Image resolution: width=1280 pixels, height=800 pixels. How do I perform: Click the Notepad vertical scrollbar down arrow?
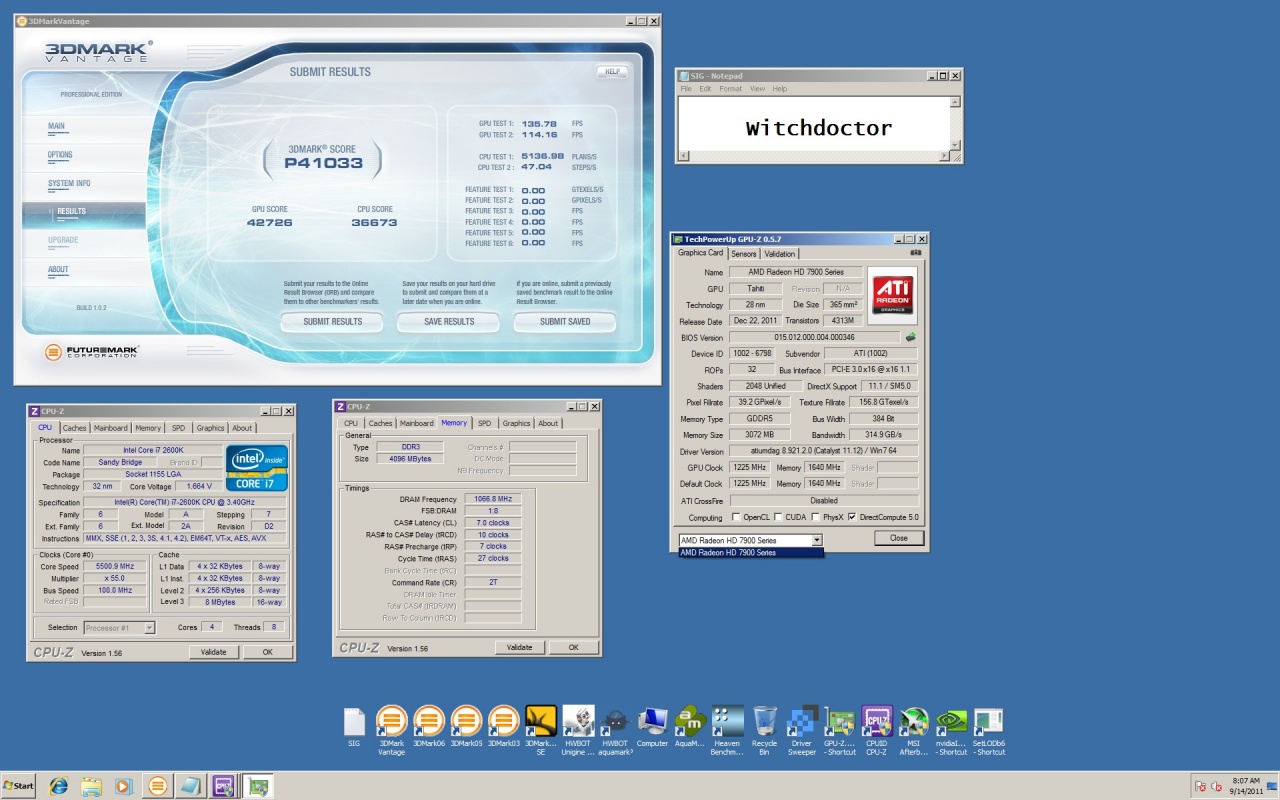(956, 145)
